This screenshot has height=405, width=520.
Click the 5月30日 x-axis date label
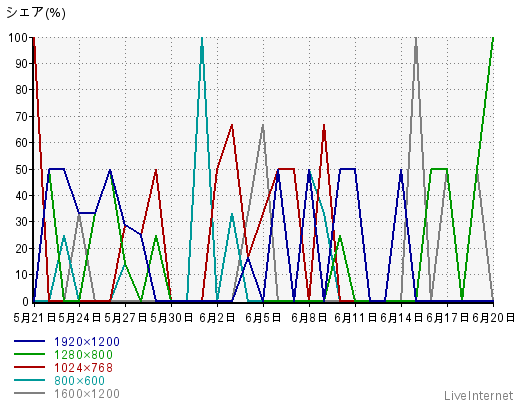click(171, 318)
